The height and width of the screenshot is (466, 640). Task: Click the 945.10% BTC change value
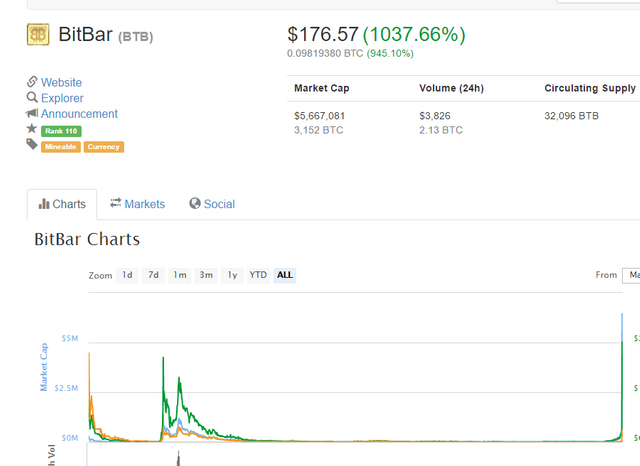[390, 53]
